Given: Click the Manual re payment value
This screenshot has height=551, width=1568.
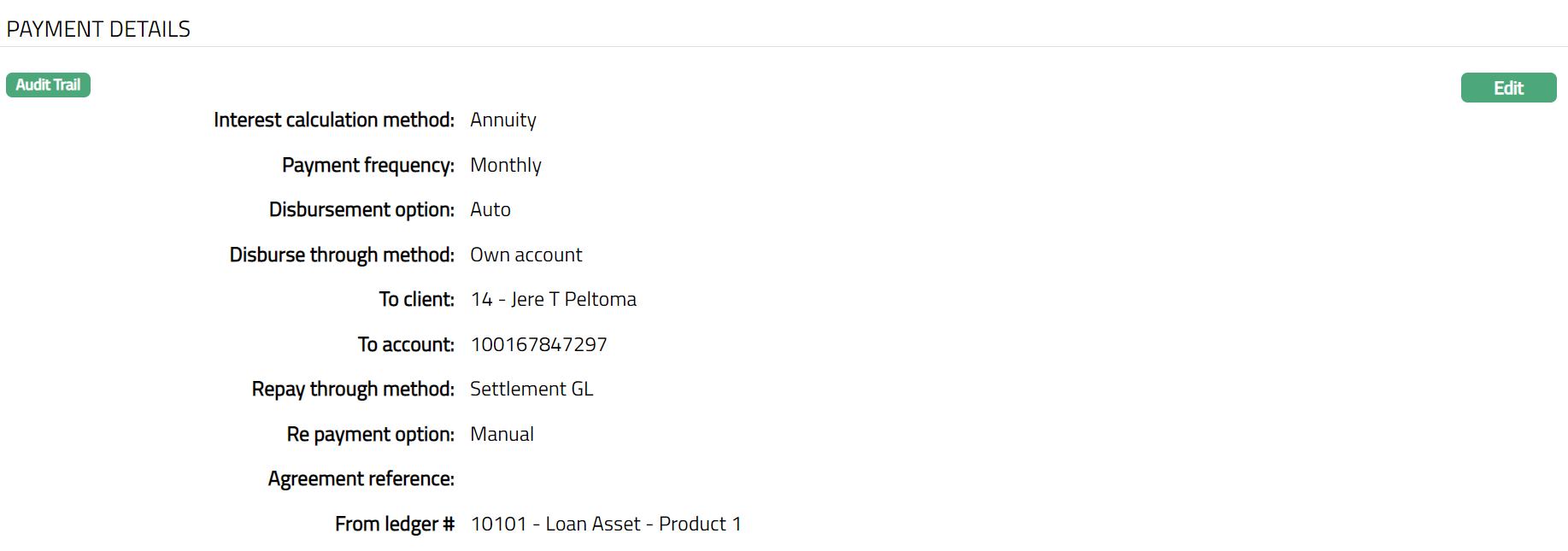Looking at the screenshot, I should [502, 434].
